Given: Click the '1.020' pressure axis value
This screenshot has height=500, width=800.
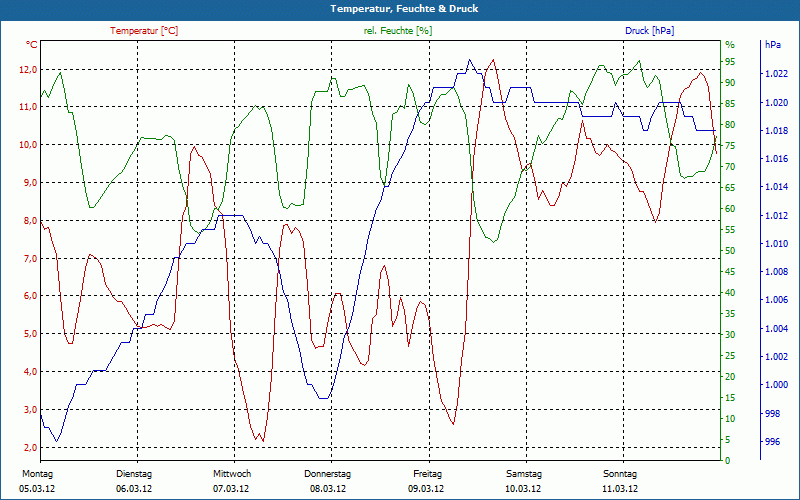Looking at the screenshot, I should tap(776, 103).
